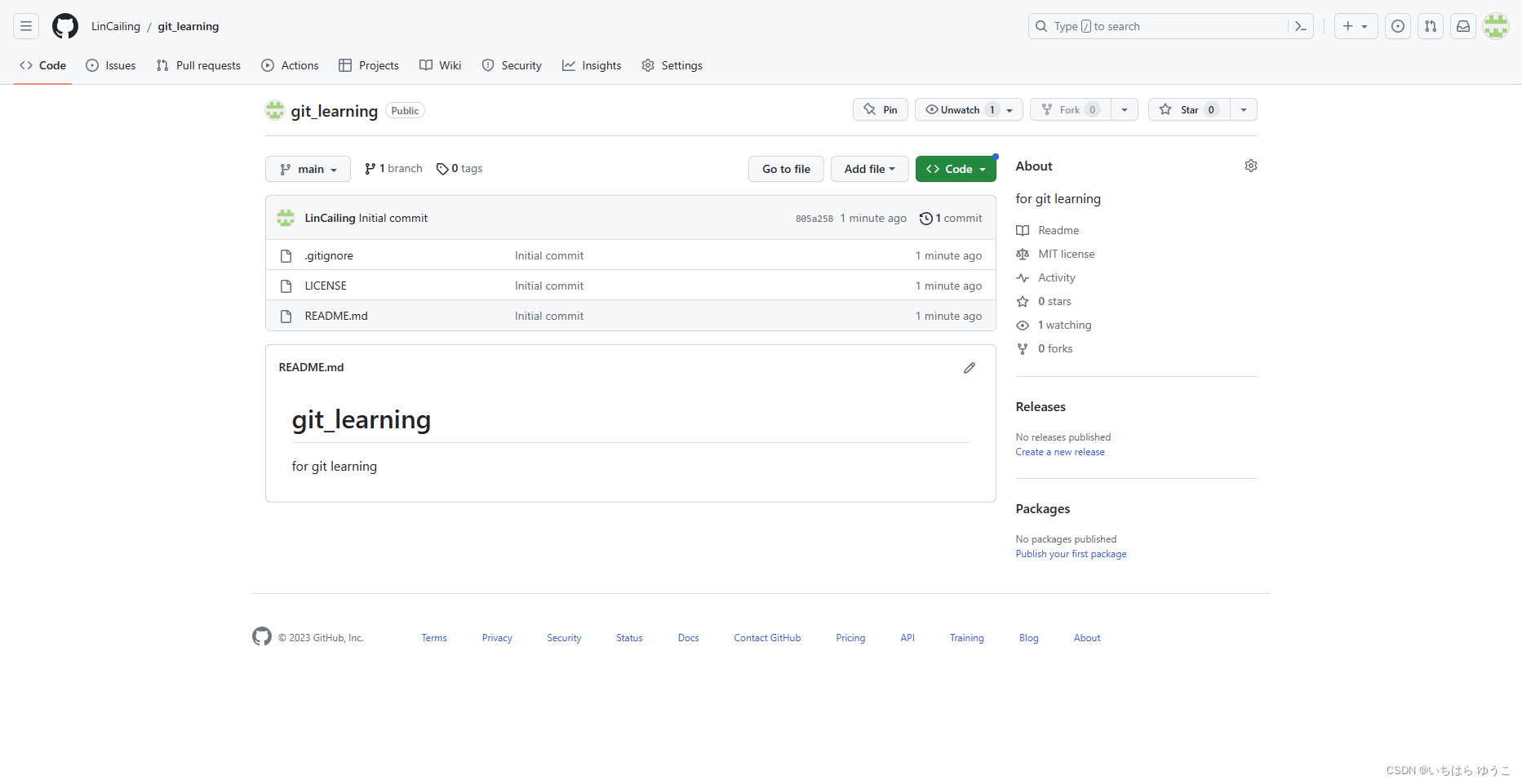1522x784 pixels.
Task: Open the Activity link in About
Action: point(1045,277)
